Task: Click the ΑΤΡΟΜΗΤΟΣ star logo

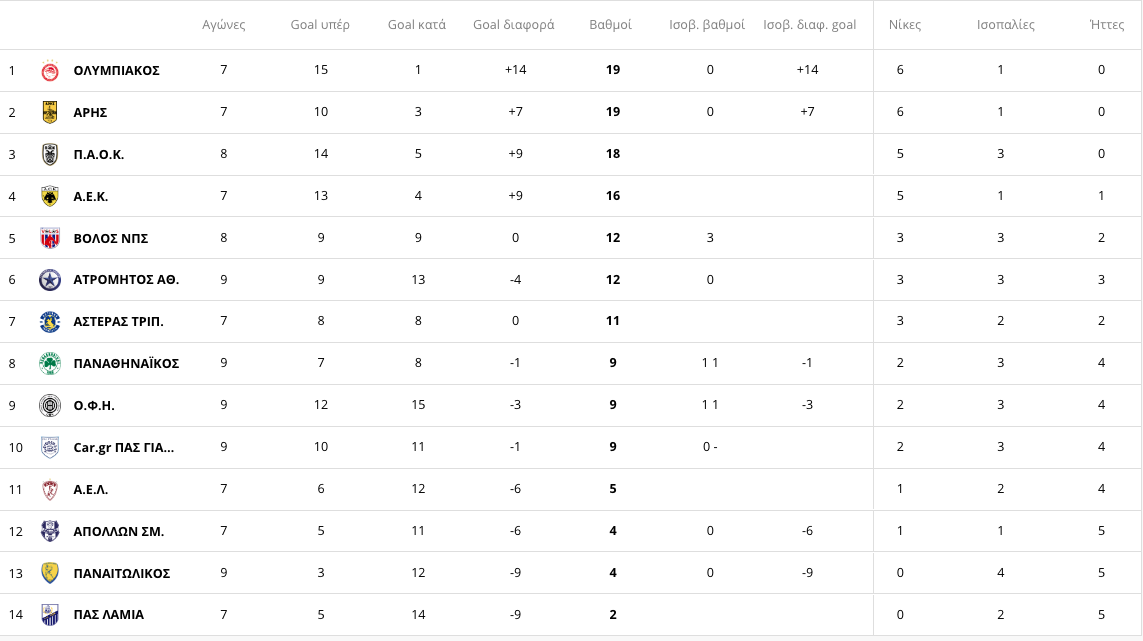Action: click(x=50, y=280)
